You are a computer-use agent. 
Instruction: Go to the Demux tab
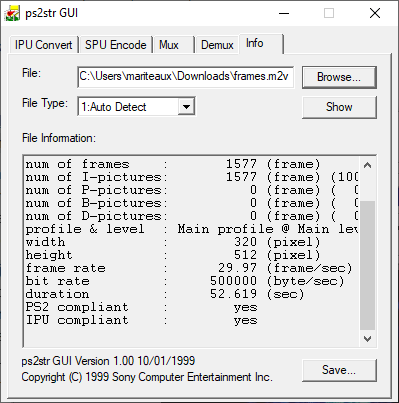(217, 45)
